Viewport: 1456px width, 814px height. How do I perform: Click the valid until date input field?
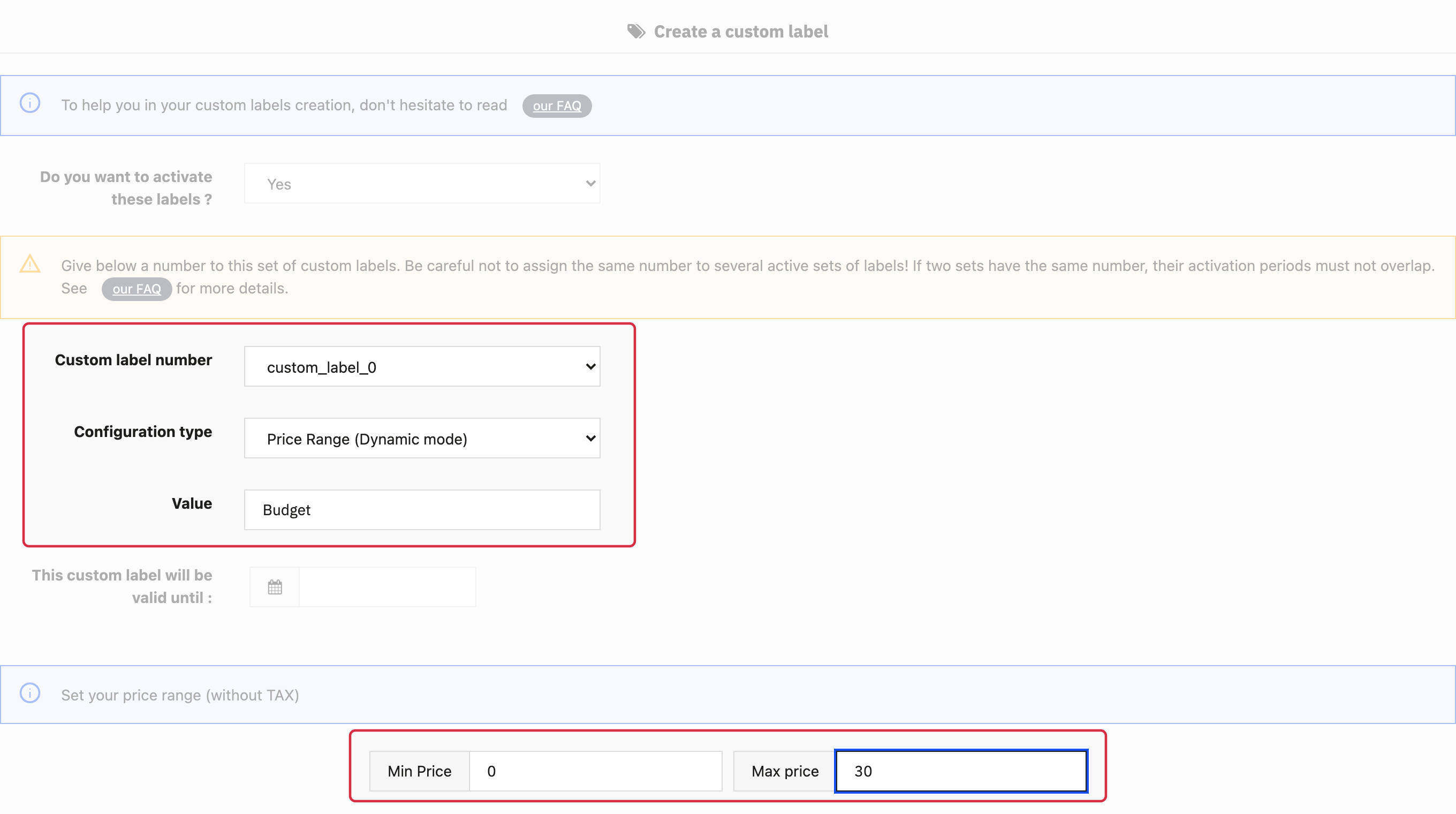(x=387, y=587)
